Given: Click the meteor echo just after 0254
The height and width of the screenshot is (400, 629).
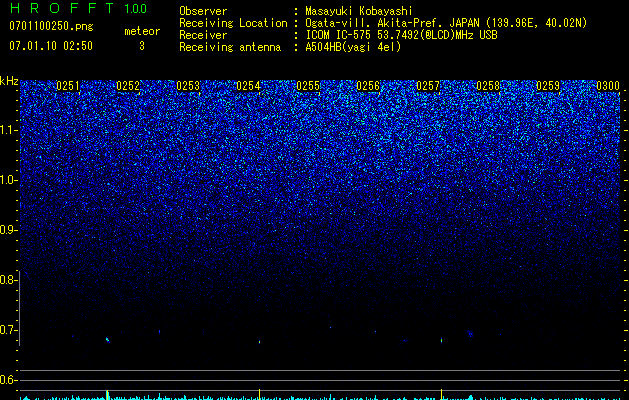Looking at the screenshot, I should point(260,342).
